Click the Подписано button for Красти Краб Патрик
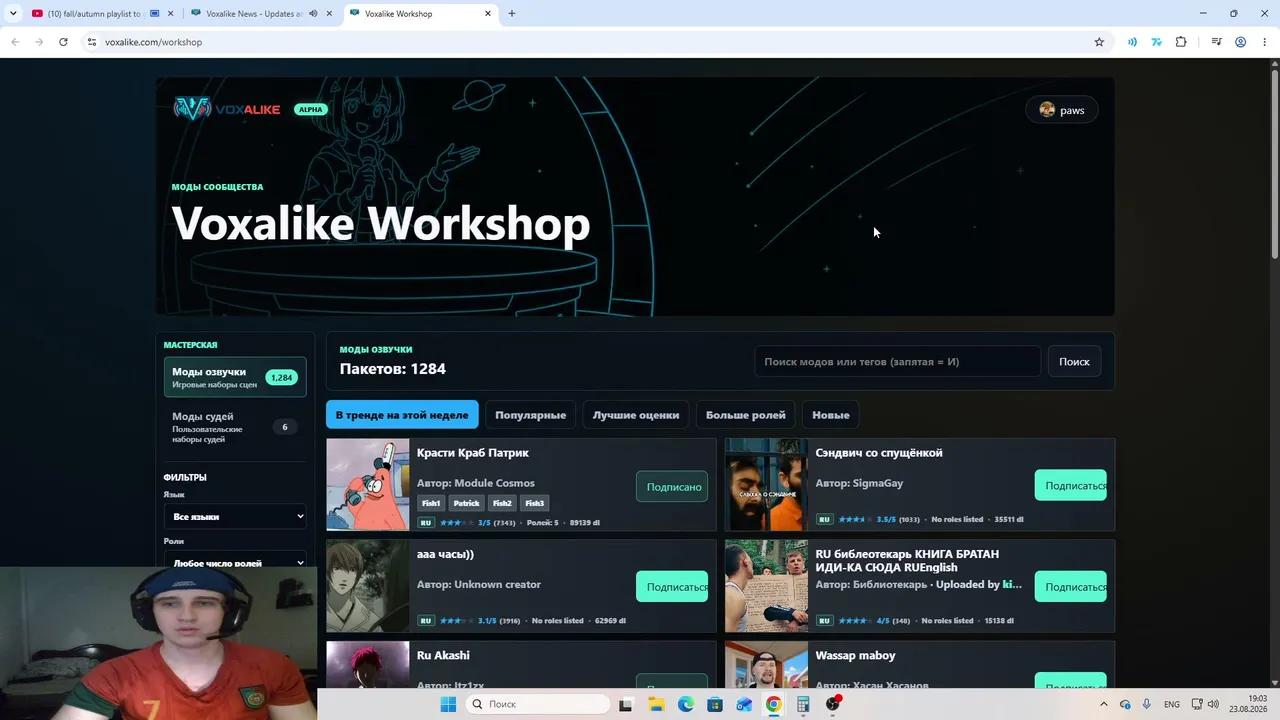The image size is (1280, 720). tap(672, 487)
